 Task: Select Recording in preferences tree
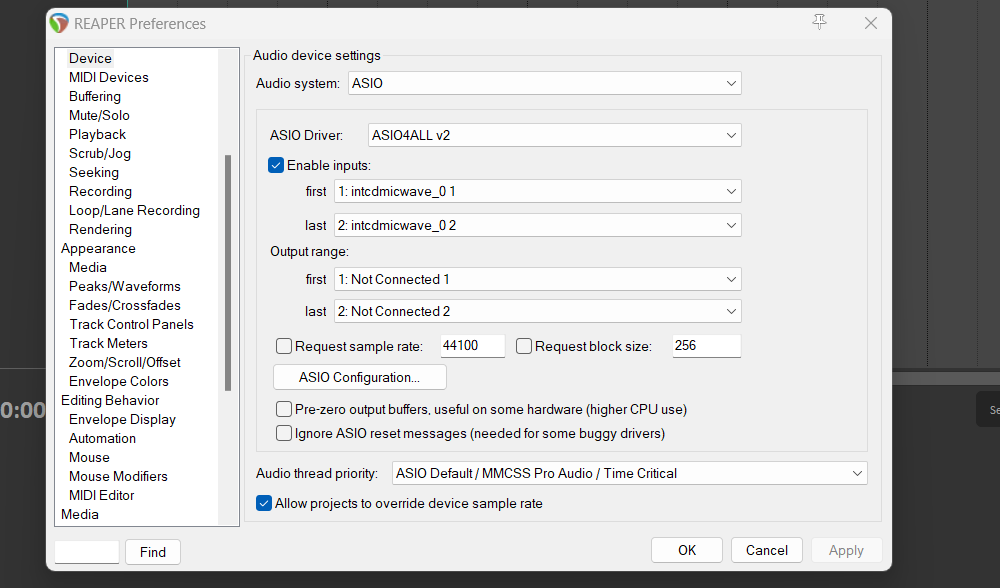[100, 191]
